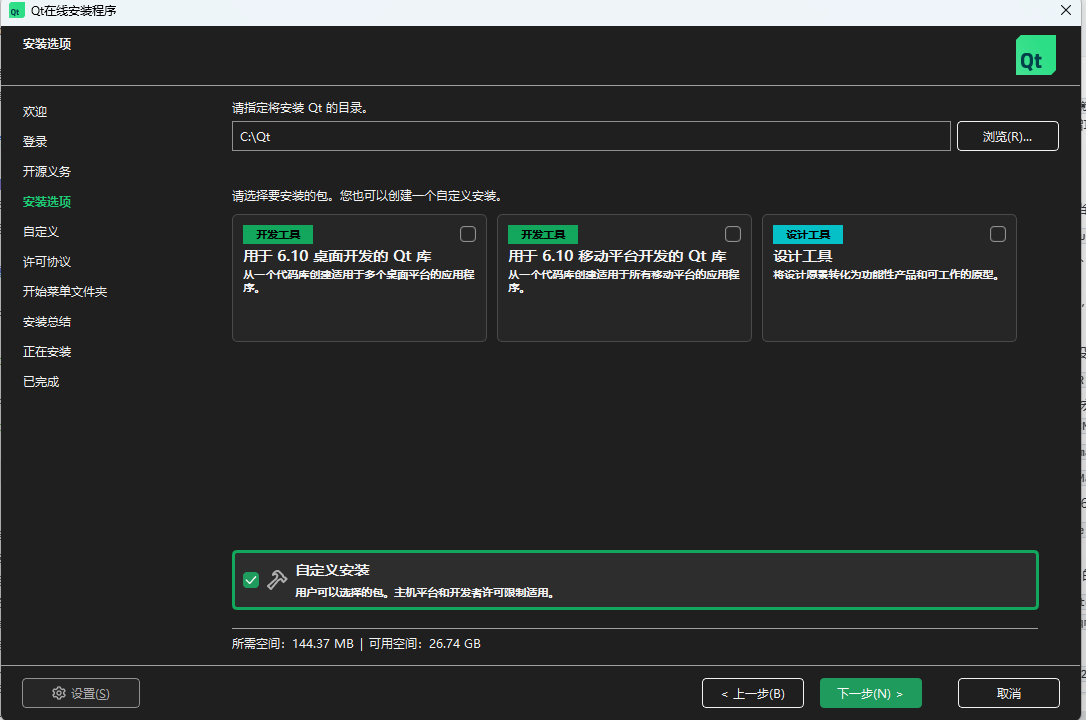Select the 开源义务 step in sidebar
Screen dimensions: 1086x720
46,172
